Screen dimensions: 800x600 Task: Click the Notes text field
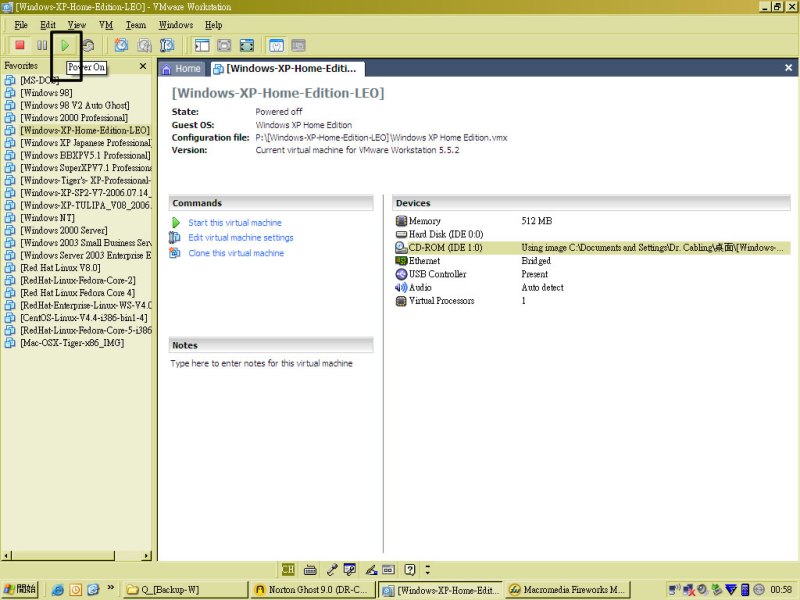[x=262, y=363]
